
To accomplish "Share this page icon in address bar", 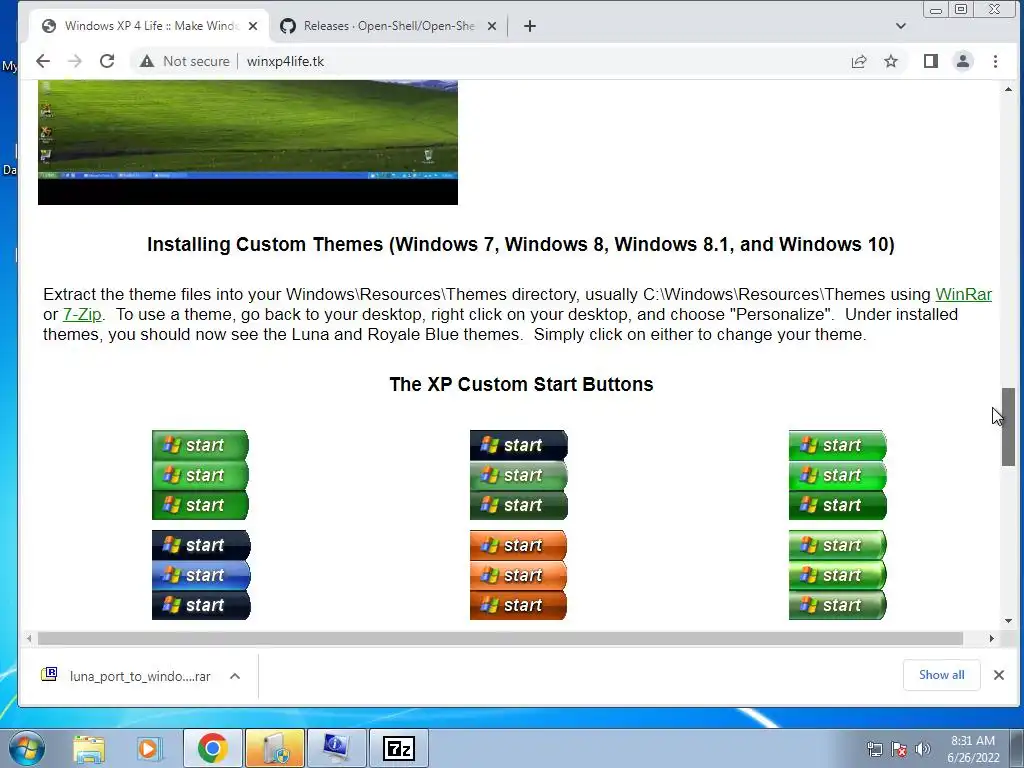I will [x=859, y=61].
